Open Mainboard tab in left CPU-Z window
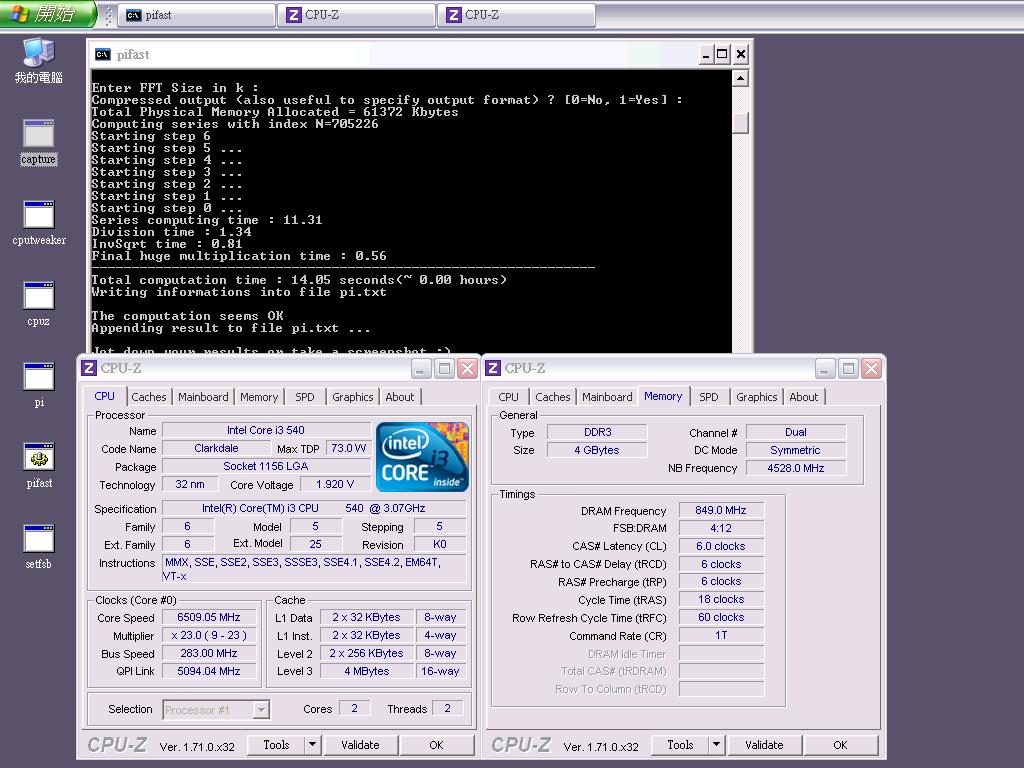 [x=203, y=397]
